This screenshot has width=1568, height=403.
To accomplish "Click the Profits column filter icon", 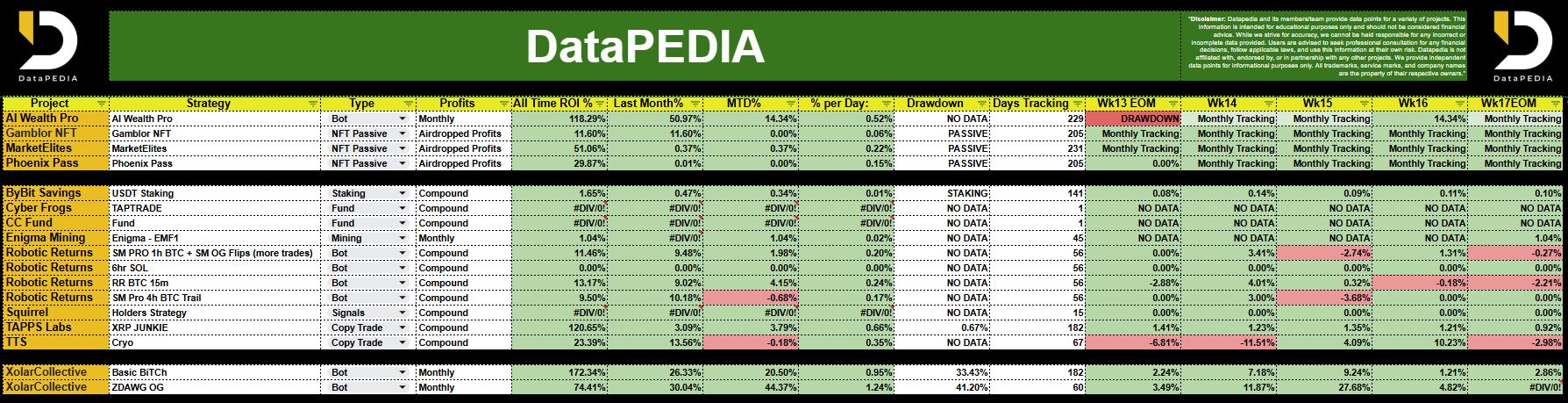I will coord(503,104).
